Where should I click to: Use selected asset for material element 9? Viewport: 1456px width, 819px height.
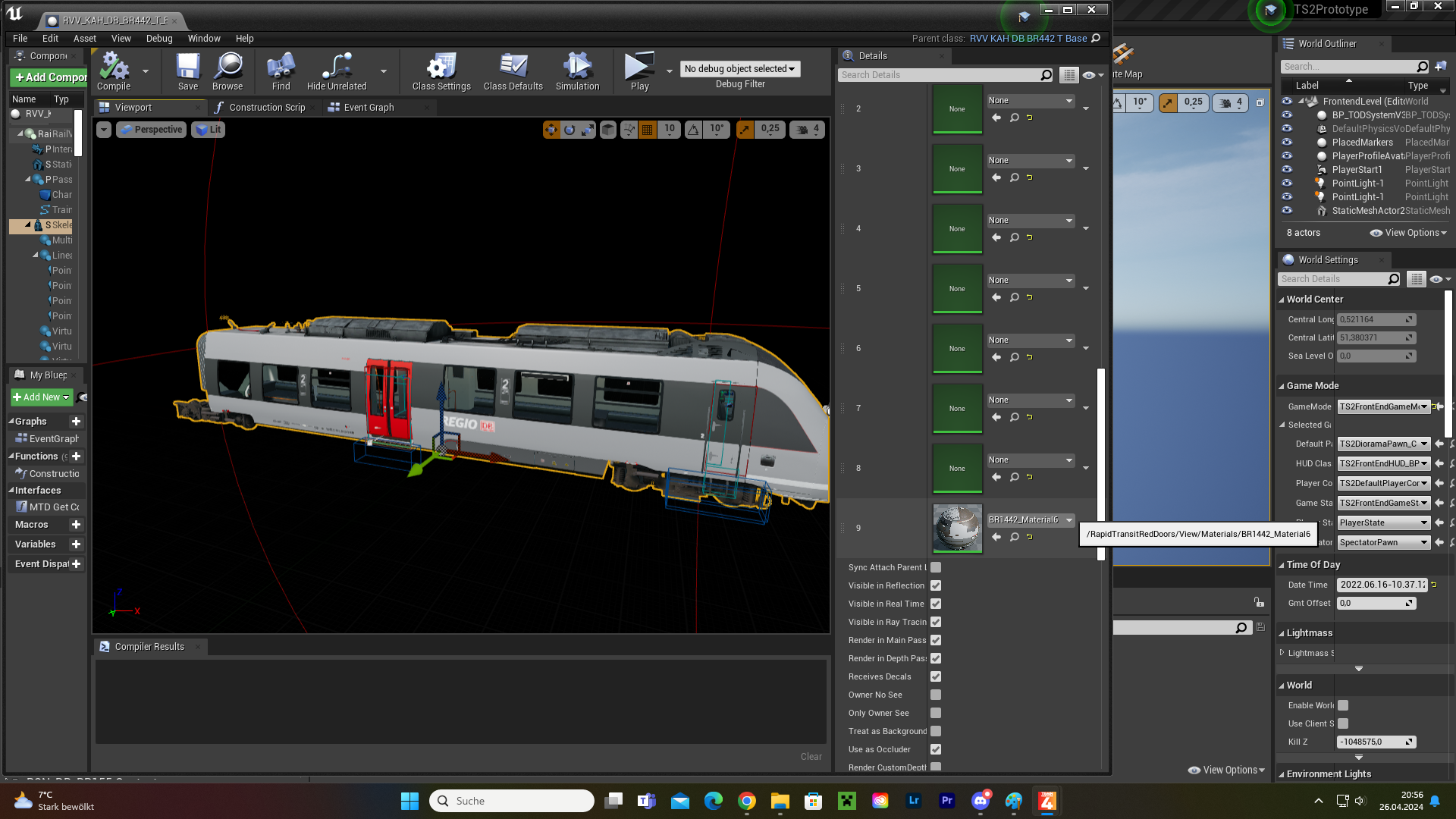[x=996, y=537]
